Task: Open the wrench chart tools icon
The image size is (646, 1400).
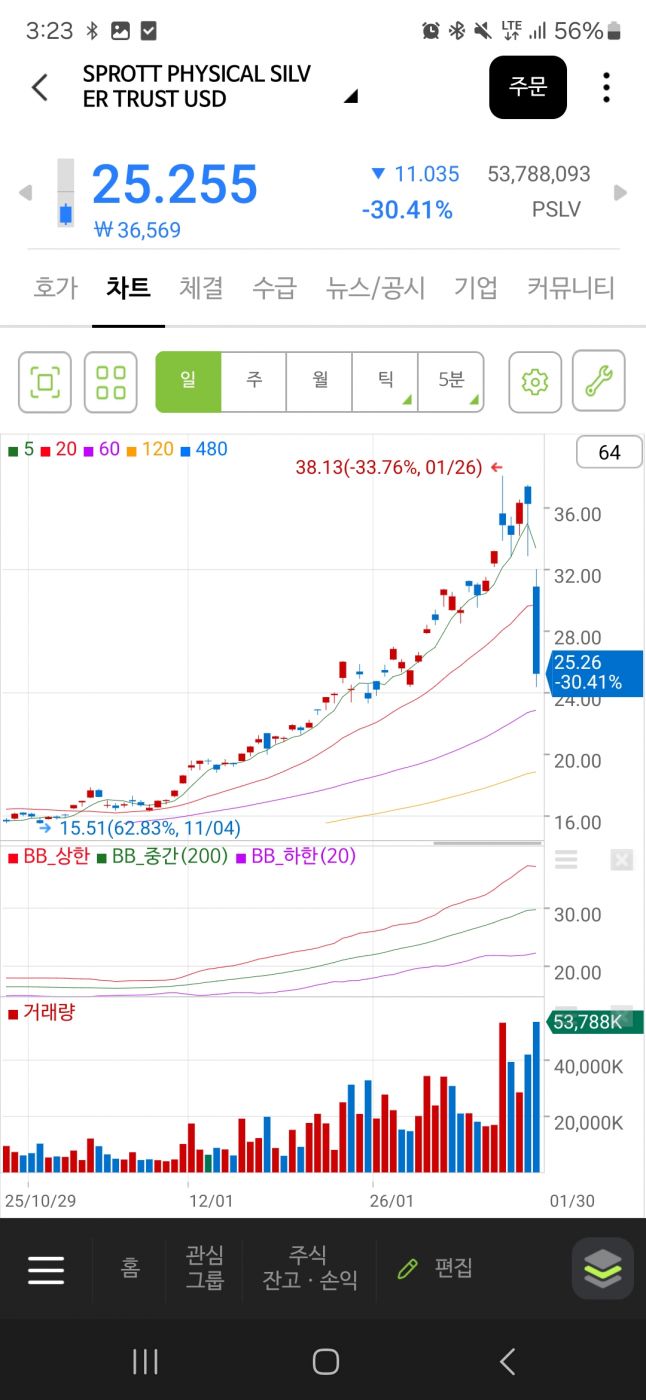Action: (598, 381)
